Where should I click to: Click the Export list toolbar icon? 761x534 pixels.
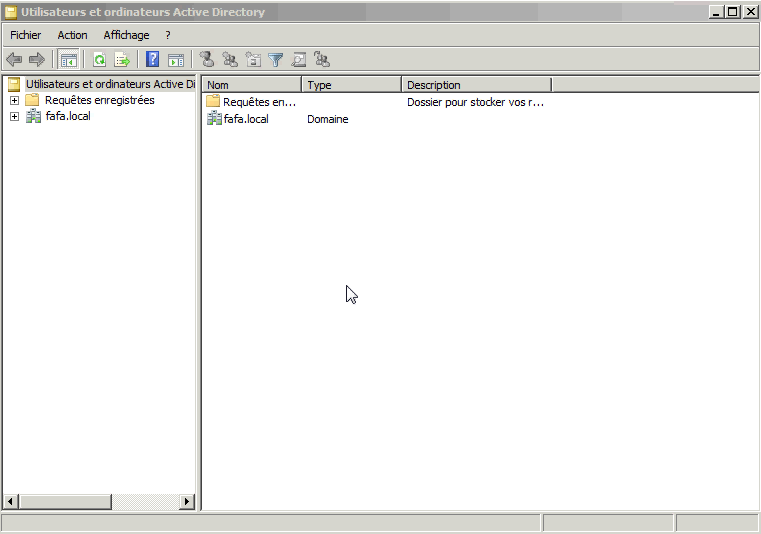122,60
